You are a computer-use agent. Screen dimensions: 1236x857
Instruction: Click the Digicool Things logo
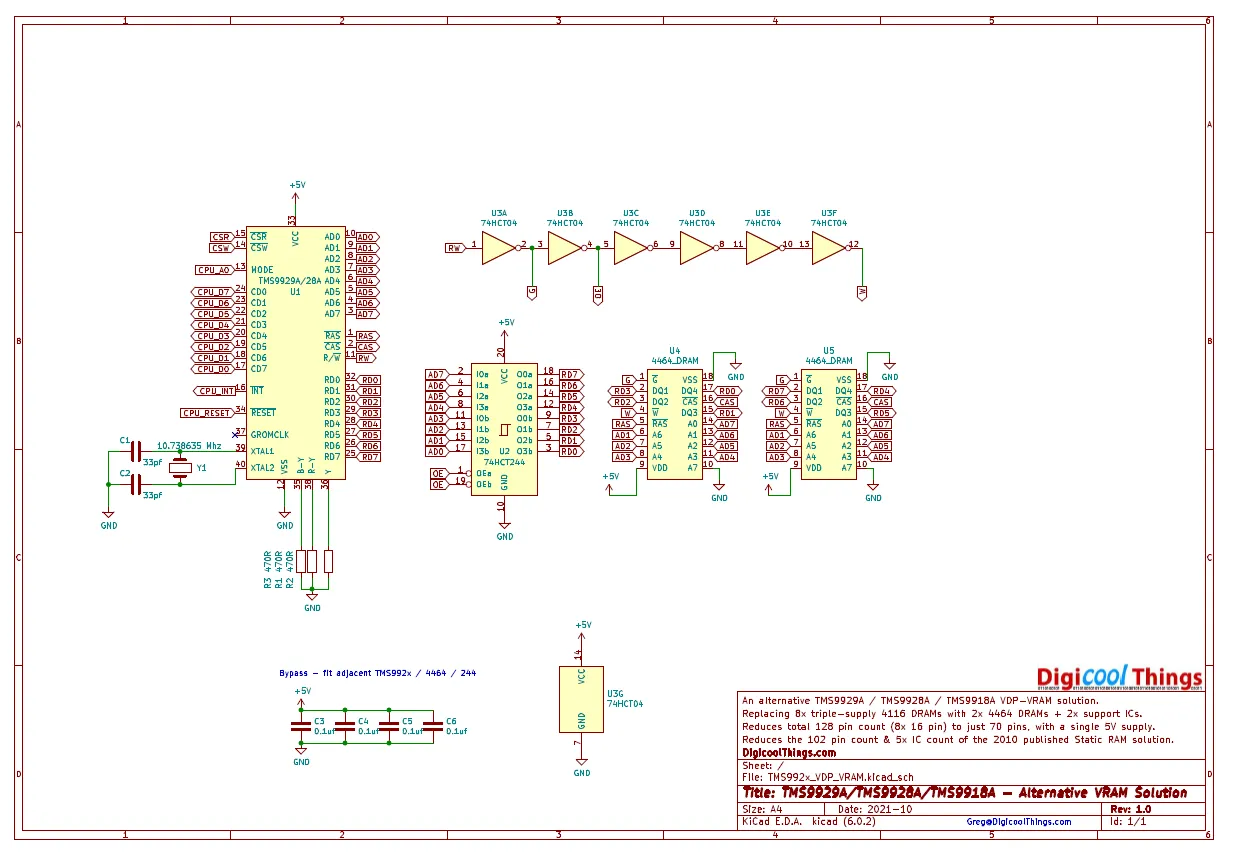[1119, 678]
